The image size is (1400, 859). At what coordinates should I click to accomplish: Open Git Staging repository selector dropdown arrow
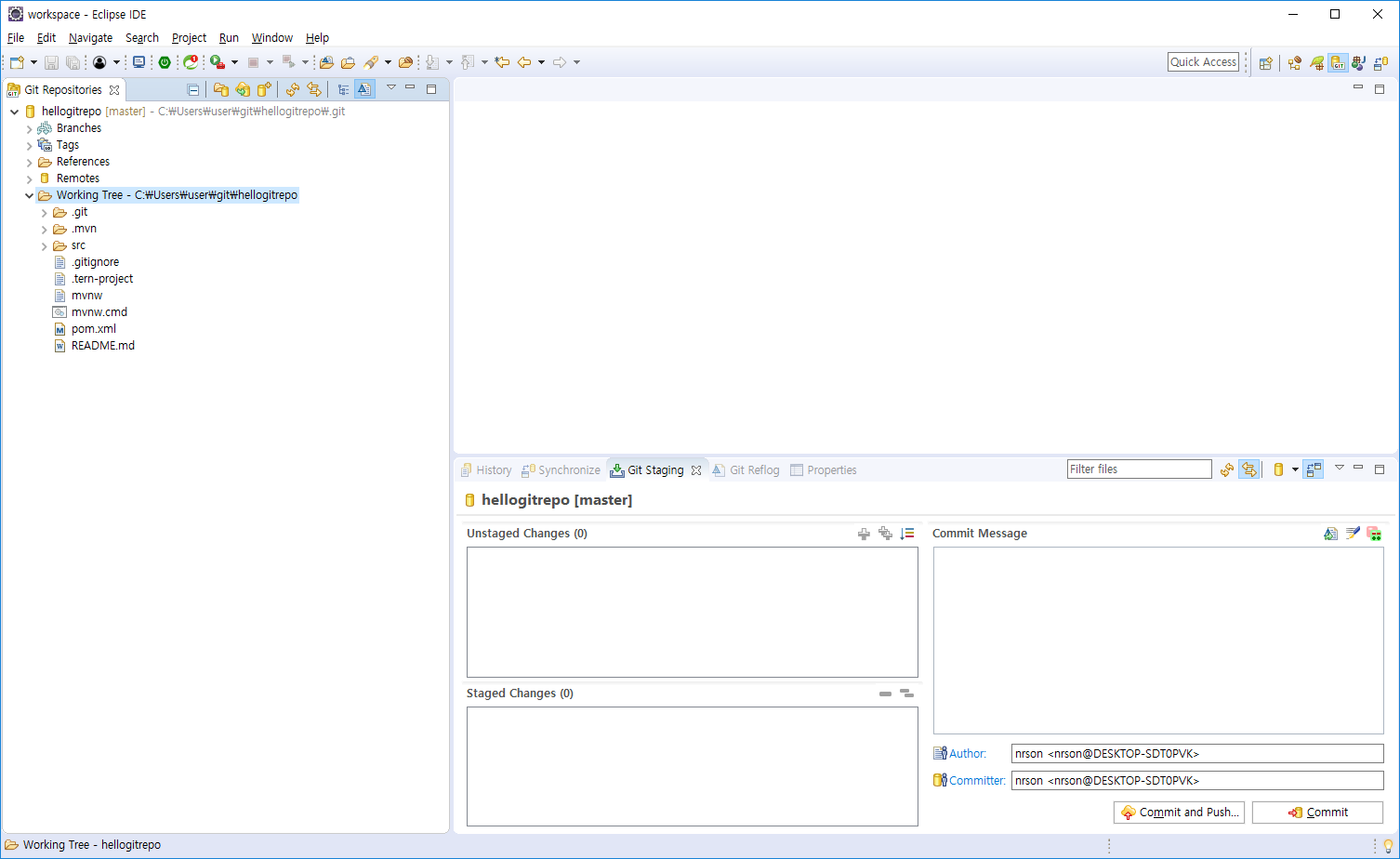click(1295, 470)
